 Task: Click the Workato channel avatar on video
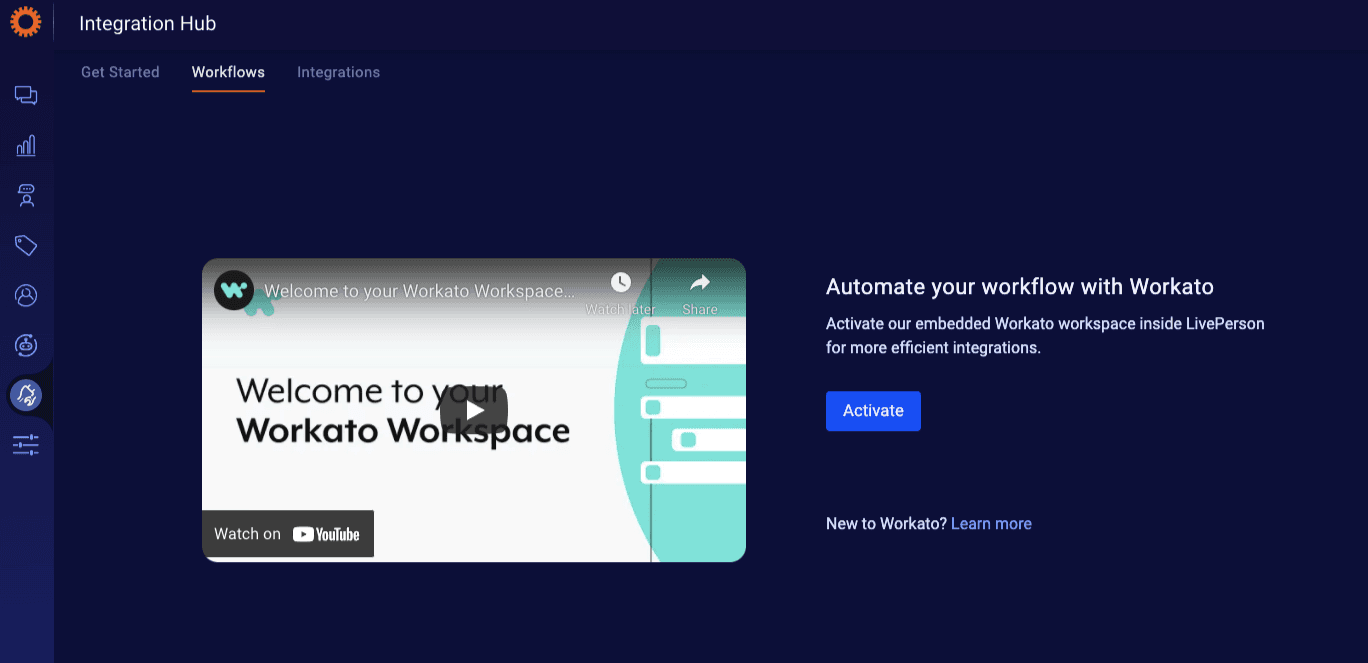234,291
